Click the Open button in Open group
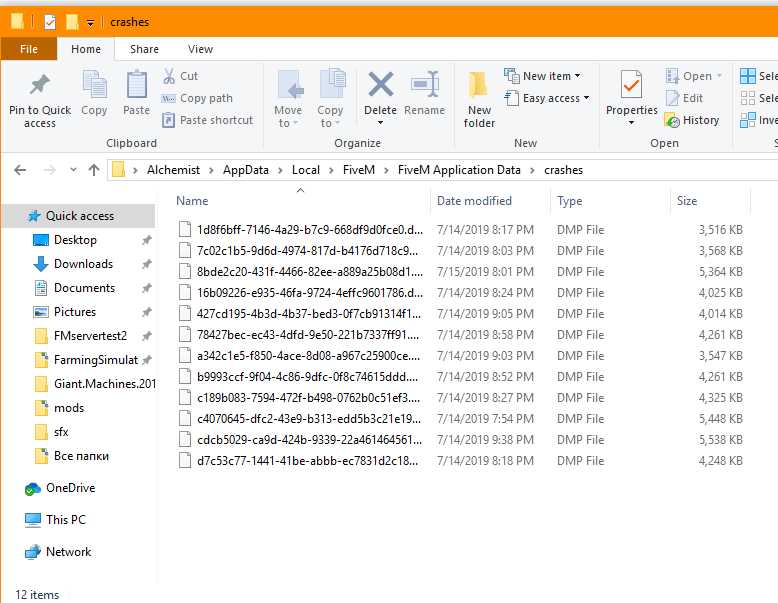778x603 pixels. (694, 76)
